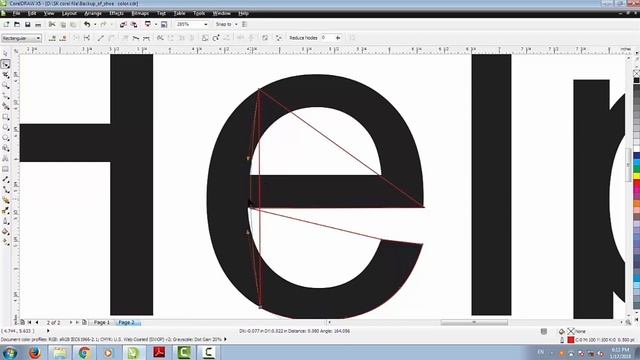Screen dimensions: 640x360
Task: Open the Layout menu
Action: [x=69, y=13]
